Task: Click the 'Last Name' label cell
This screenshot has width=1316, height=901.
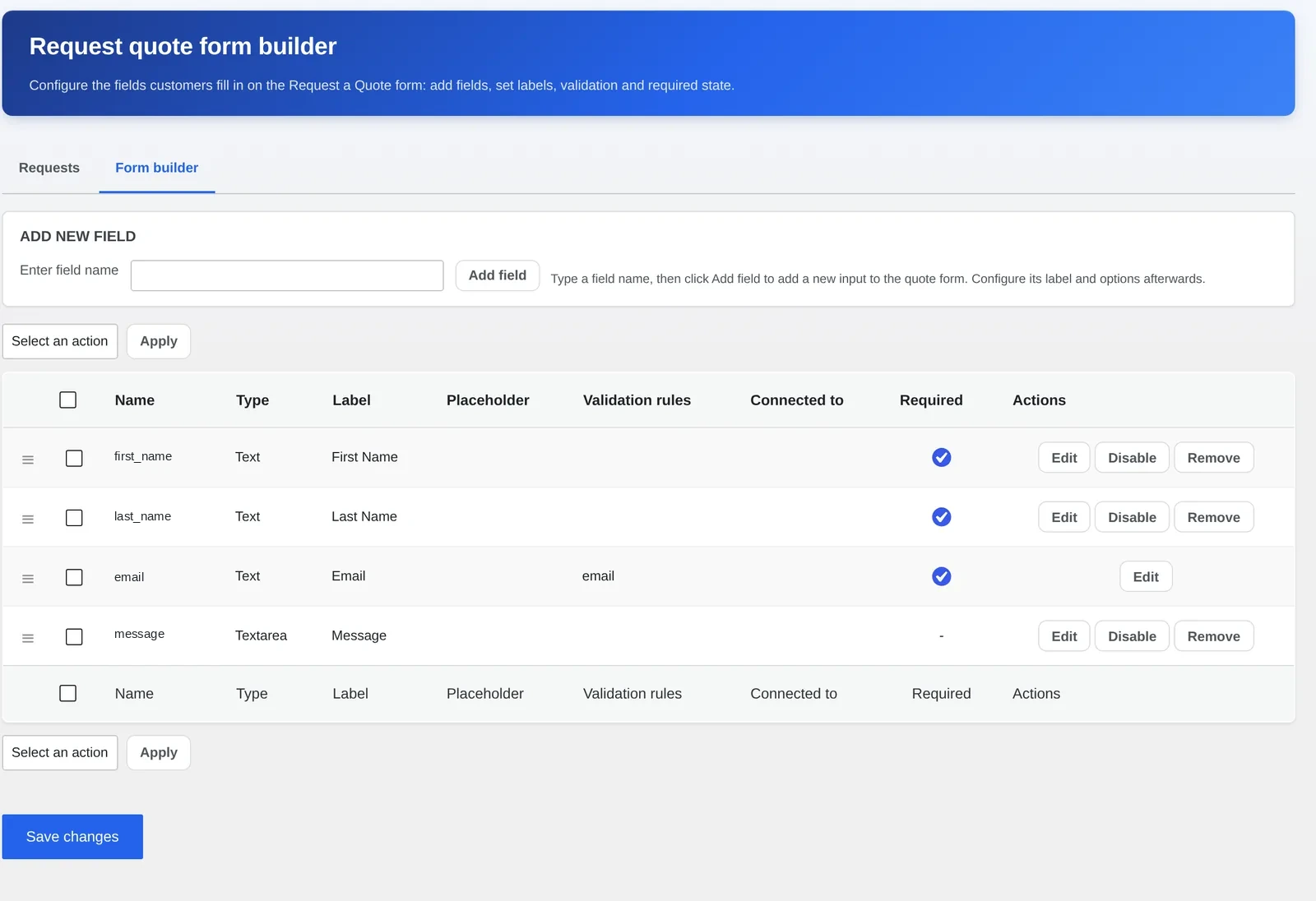Action: point(364,516)
